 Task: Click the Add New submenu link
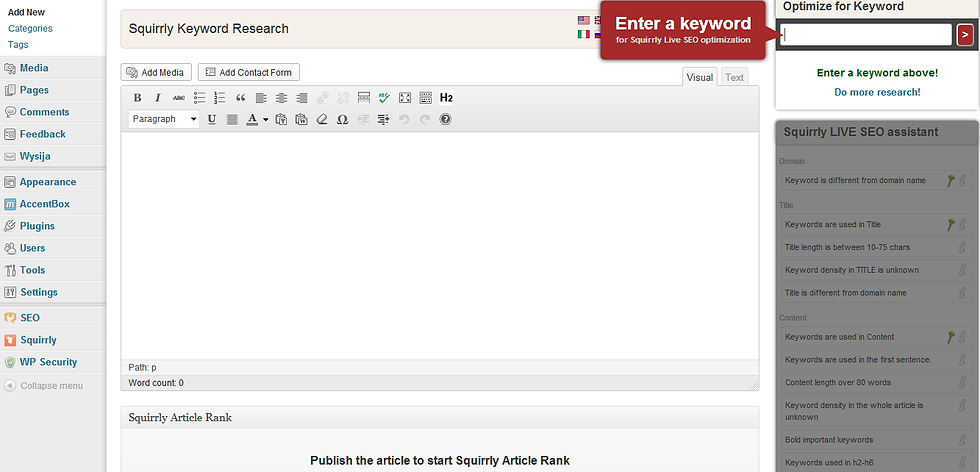(x=26, y=12)
